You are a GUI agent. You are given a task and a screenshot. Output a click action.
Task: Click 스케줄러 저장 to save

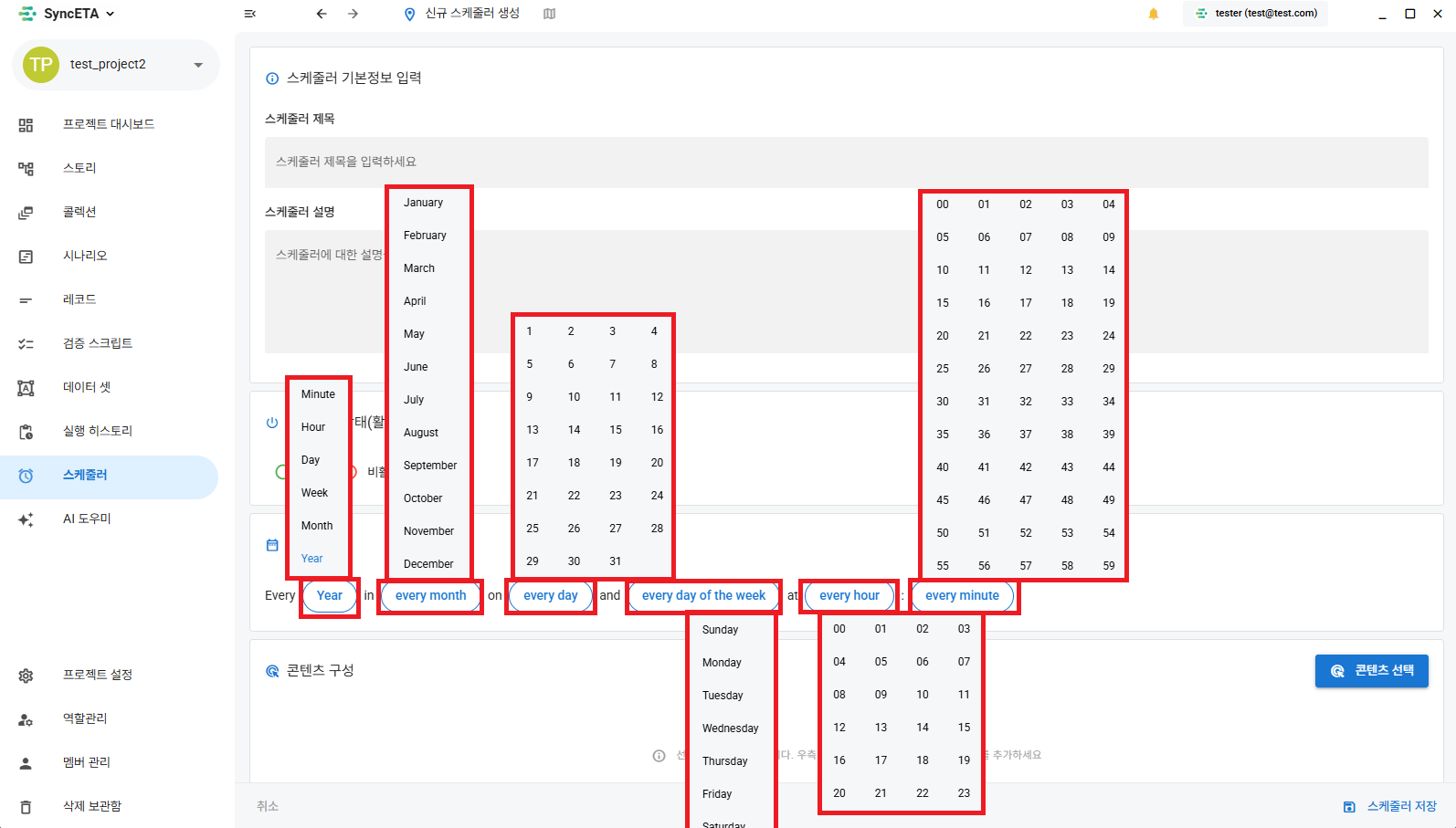click(x=1390, y=806)
